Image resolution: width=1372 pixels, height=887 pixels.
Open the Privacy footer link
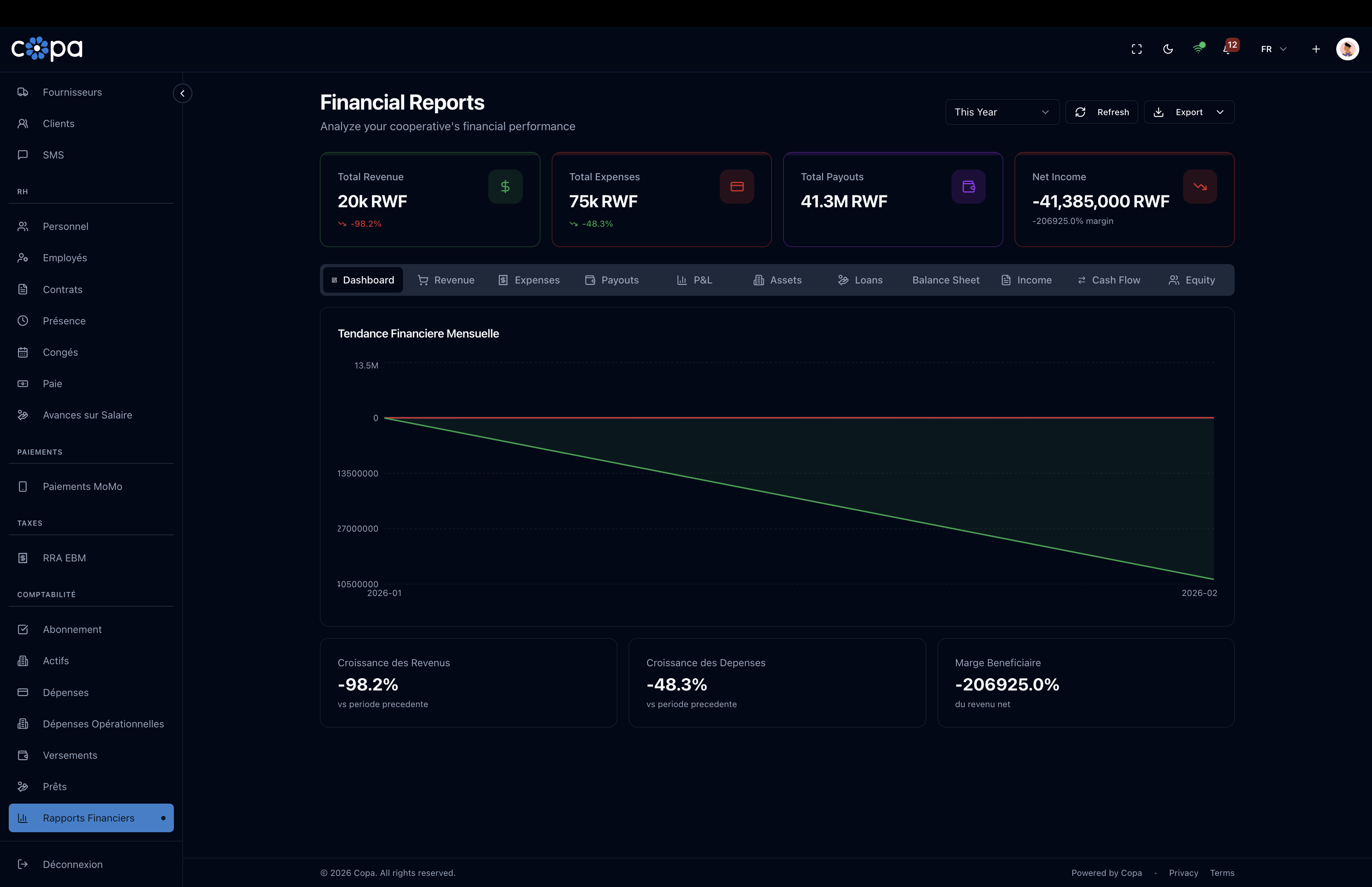click(x=1183, y=873)
